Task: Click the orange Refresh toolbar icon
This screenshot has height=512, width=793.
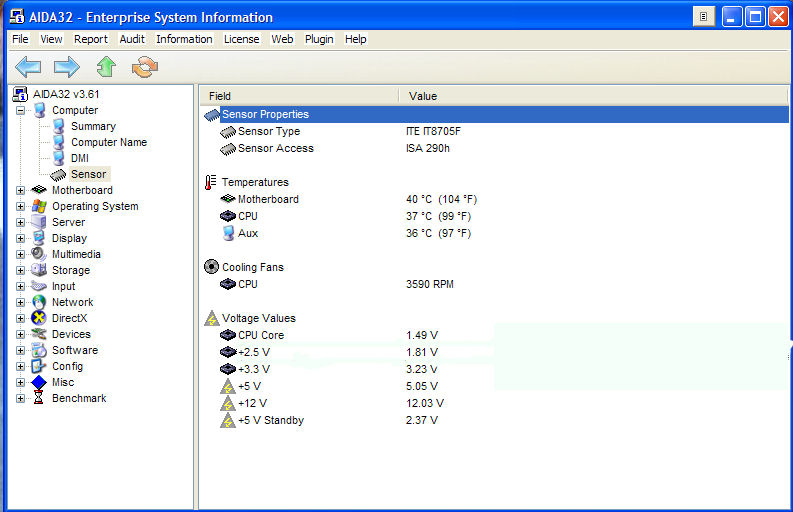Action: click(145, 67)
